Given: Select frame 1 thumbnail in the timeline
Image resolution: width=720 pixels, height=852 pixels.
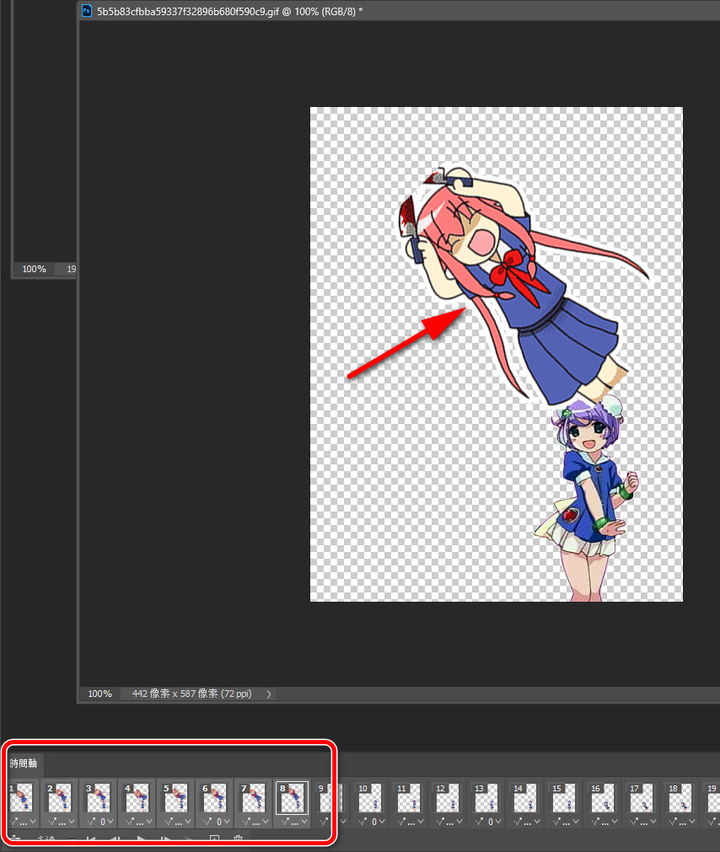Looking at the screenshot, I should click(21, 798).
